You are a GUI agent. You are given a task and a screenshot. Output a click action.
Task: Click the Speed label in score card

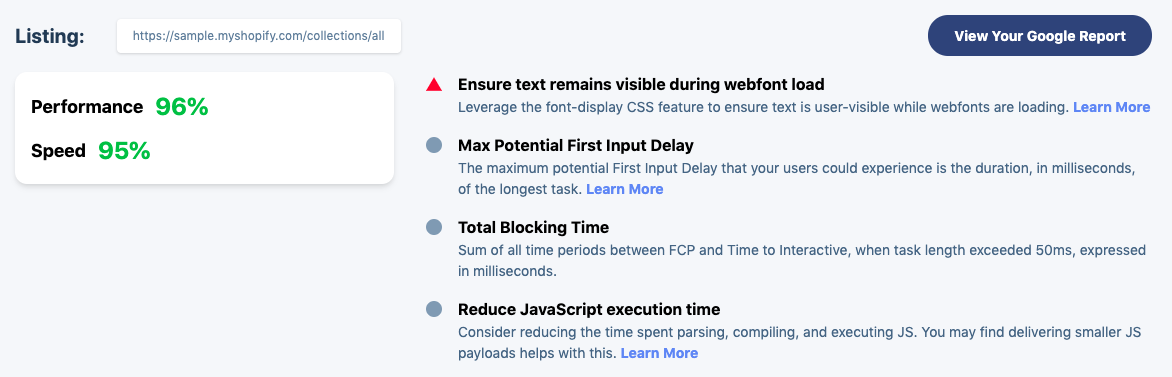[x=58, y=151]
